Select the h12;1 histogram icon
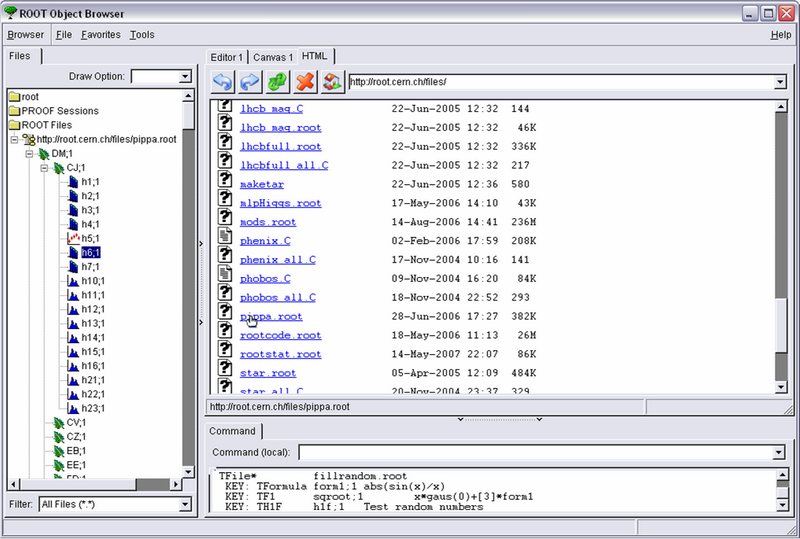Image resolution: width=800 pixels, height=539 pixels. click(x=73, y=309)
